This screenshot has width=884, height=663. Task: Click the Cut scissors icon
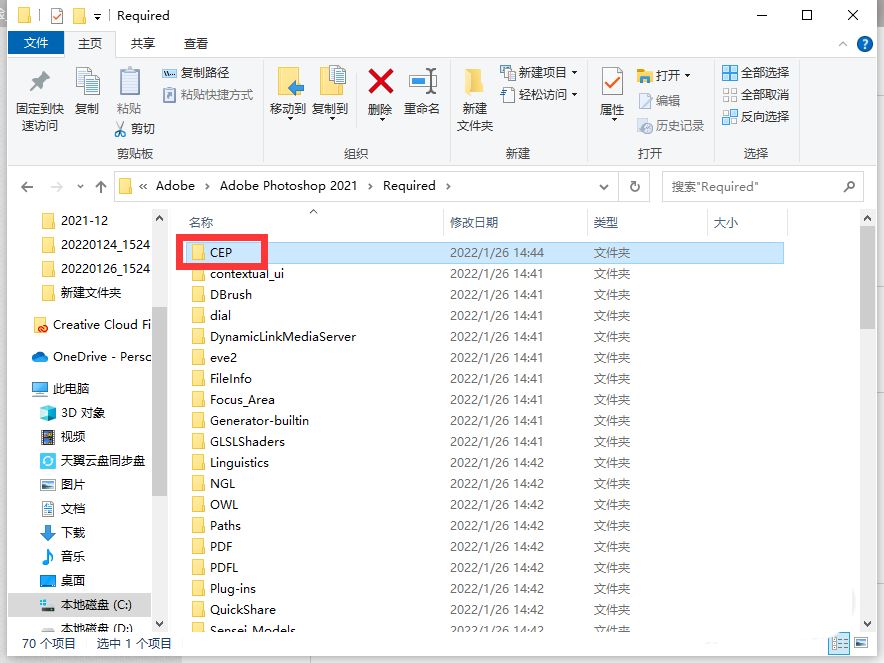tap(120, 129)
